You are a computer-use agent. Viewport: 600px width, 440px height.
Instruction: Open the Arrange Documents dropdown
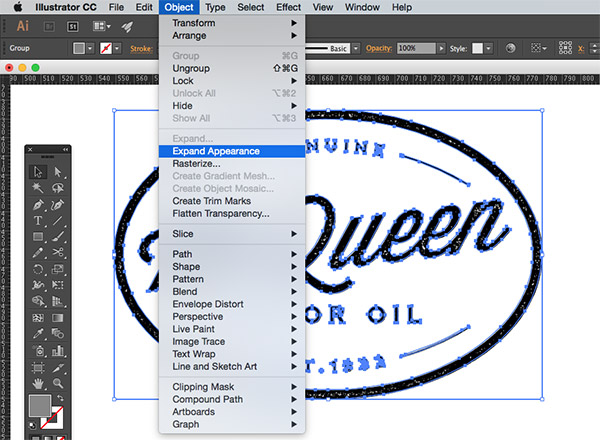point(102,26)
